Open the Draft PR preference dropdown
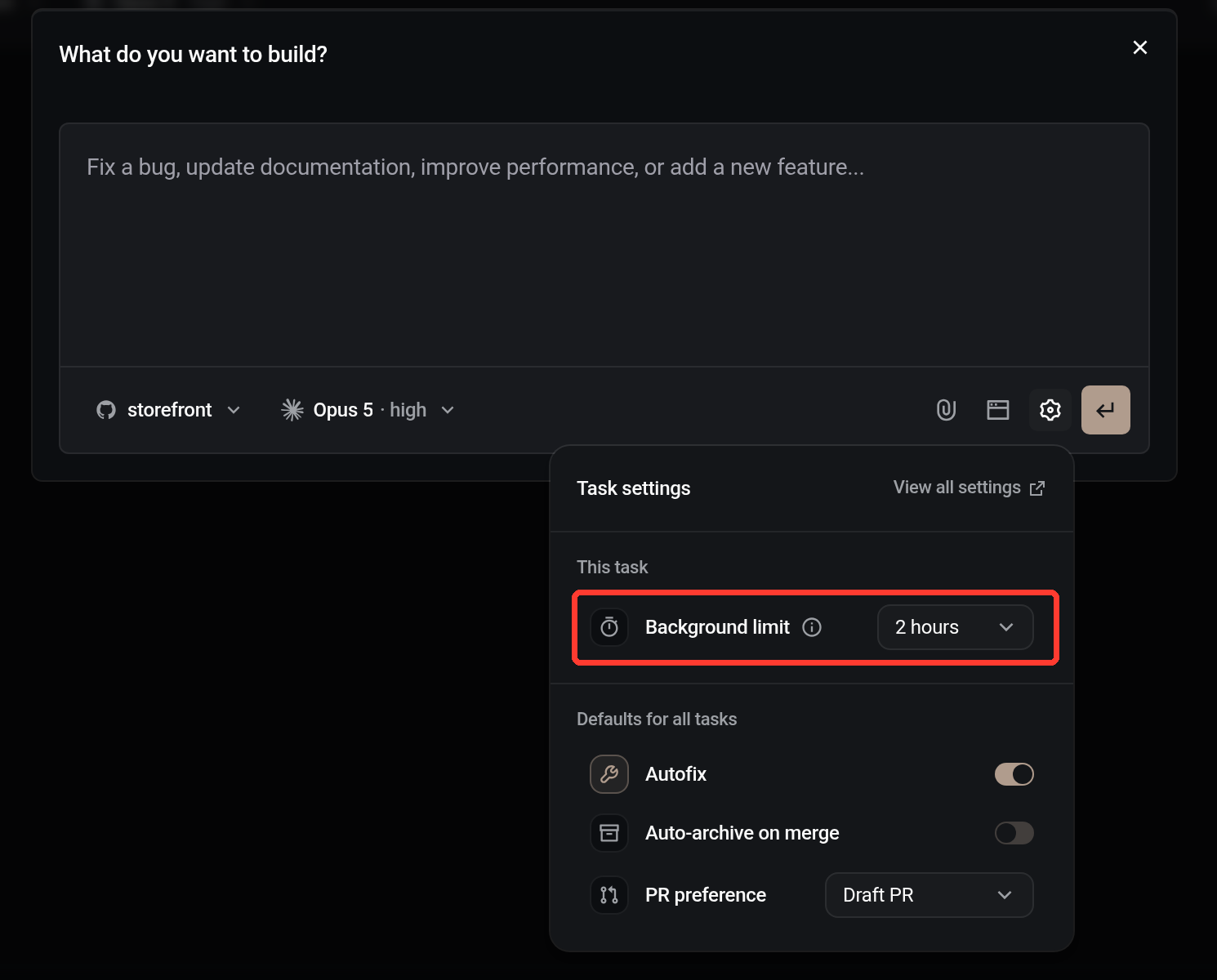Screen dimensions: 1217x980 point(929,895)
